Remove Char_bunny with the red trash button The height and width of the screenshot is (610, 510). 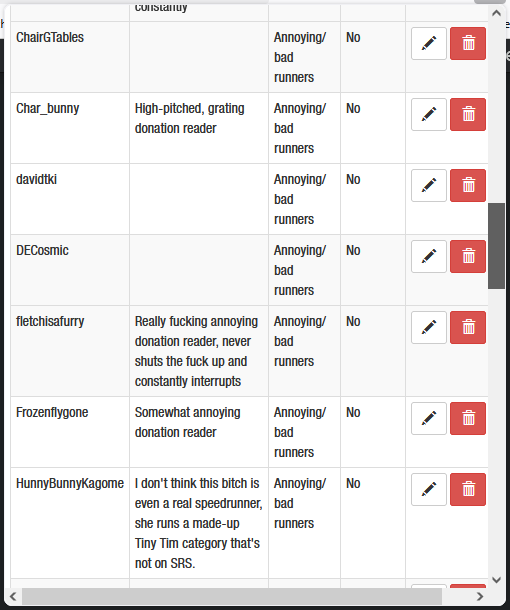point(468,114)
